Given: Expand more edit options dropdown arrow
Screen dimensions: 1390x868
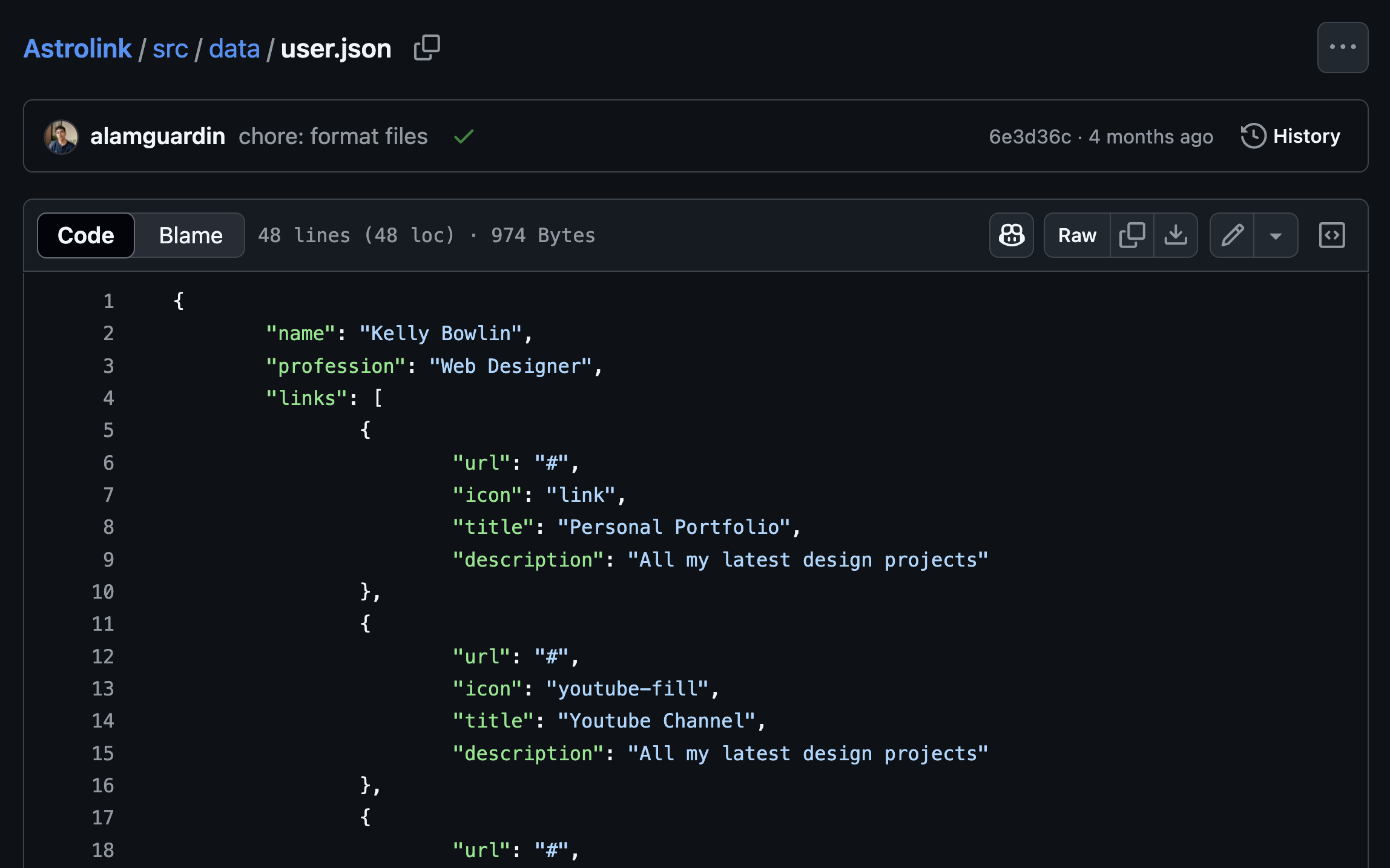Looking at the screenshot, I should 1276,235.
